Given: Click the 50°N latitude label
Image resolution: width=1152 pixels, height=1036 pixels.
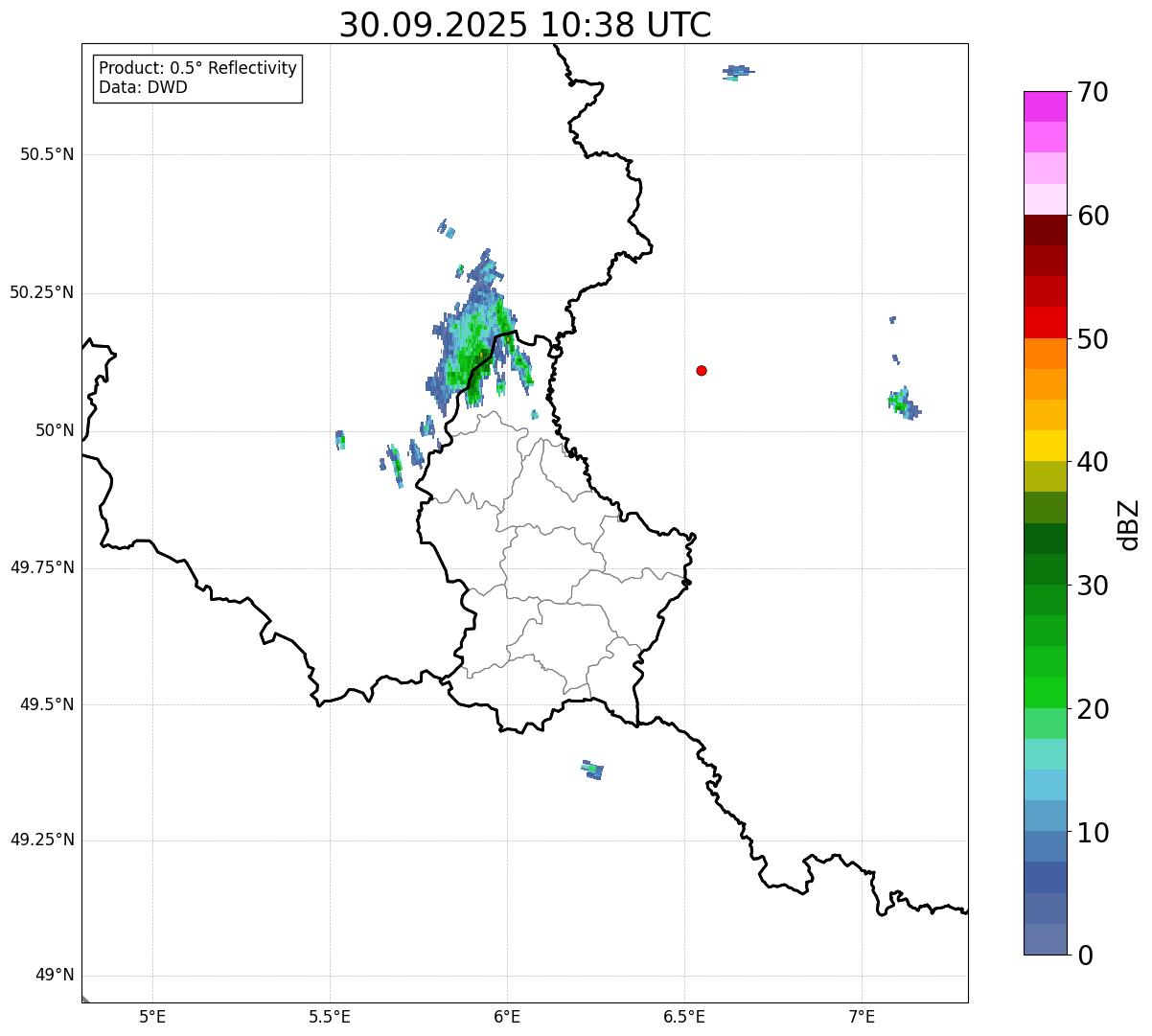Looking at the screenshot, I should (55, 430).
